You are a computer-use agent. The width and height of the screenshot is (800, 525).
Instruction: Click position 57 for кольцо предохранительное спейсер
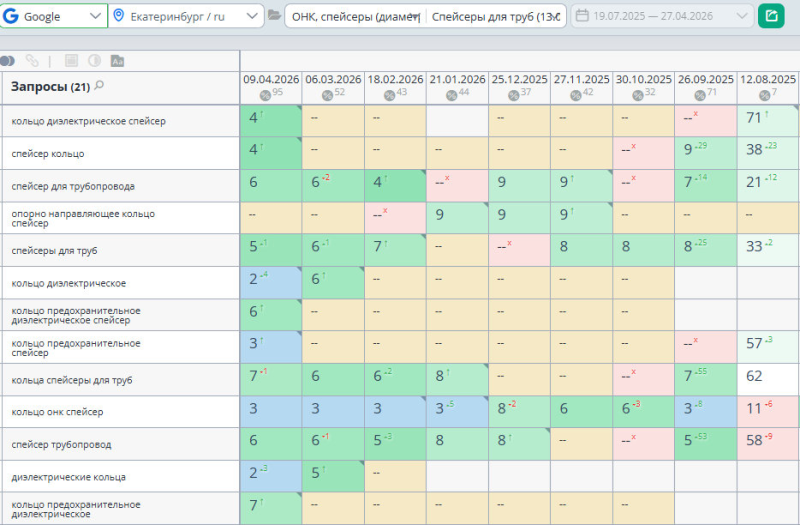(x=768, y=347)
